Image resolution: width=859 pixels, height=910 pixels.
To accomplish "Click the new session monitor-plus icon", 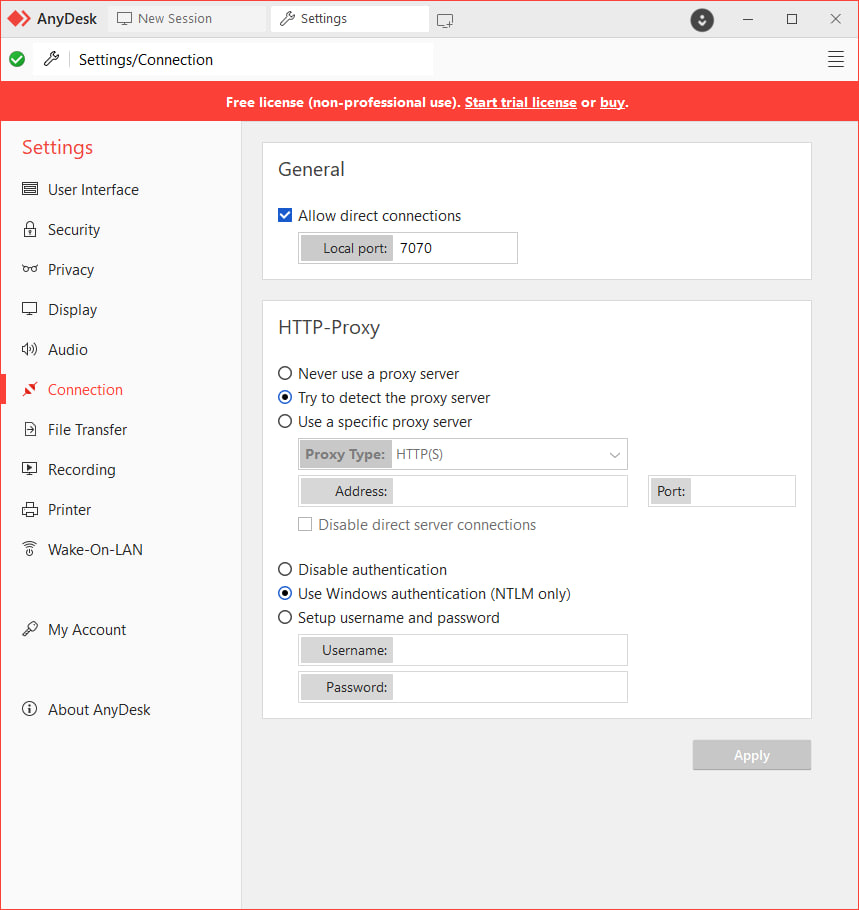I will [x=445, y=20].
